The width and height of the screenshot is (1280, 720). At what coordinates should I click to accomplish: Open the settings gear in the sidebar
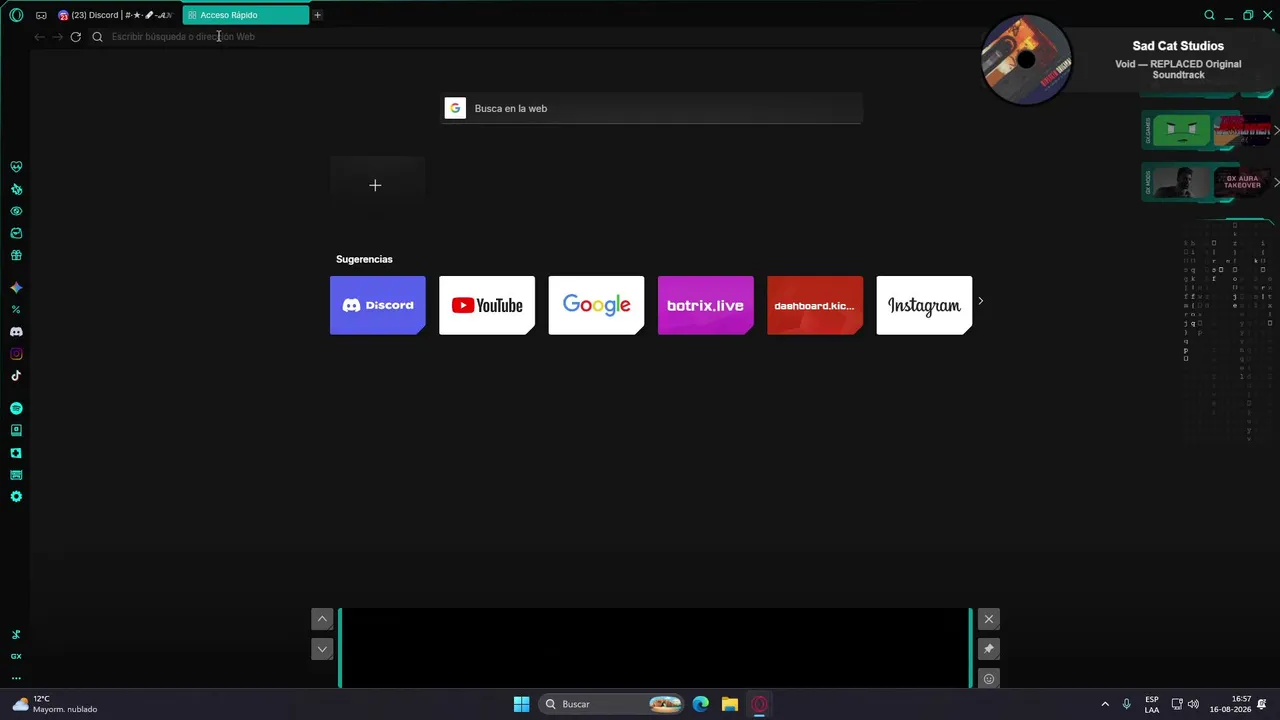click(x=16, y=497)
